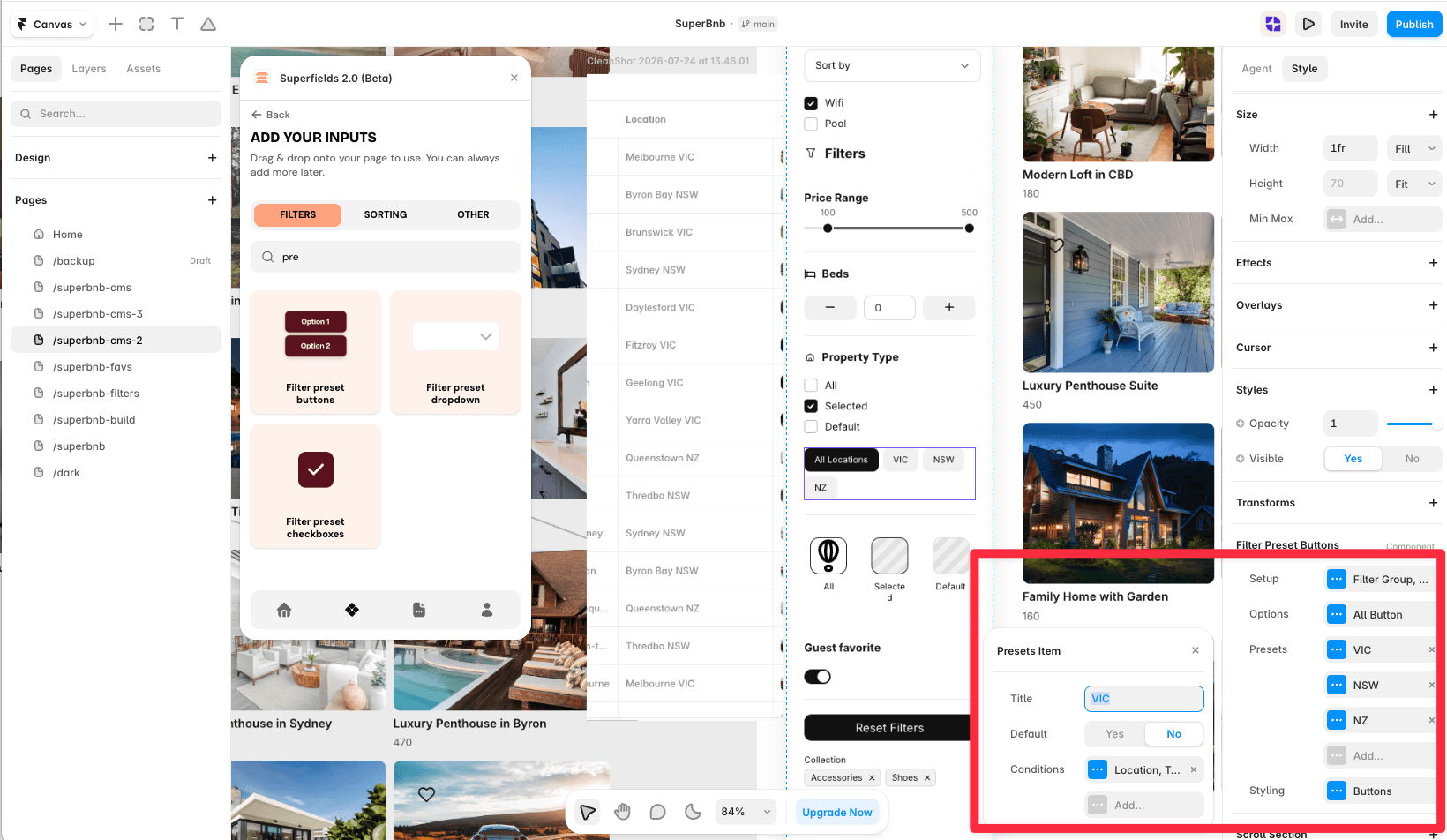Click the Price Range minimum handle
This screenshot has height=840, width=1447.
[x=828, y=229]
